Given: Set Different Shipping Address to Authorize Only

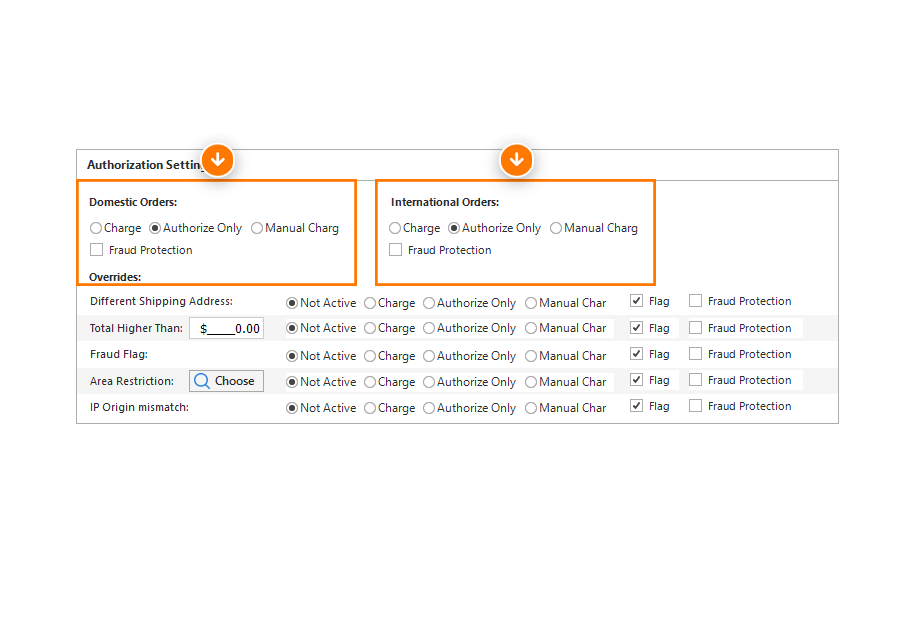Looking at the screenshot, I should coord(429,303).
